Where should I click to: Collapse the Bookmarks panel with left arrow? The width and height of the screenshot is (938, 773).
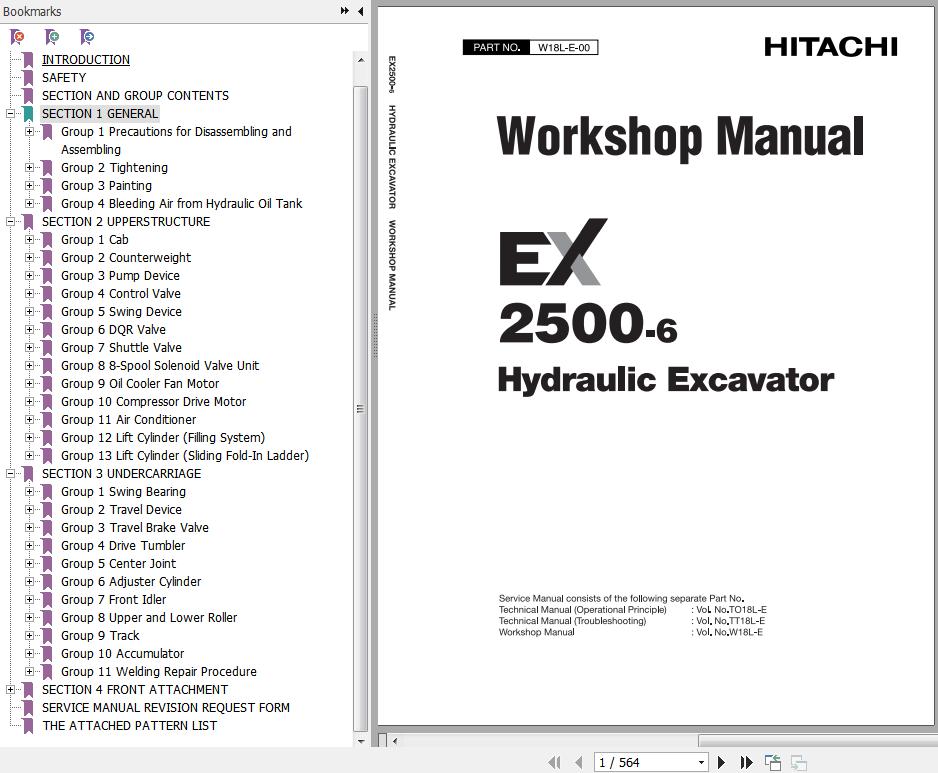(361, 11)
